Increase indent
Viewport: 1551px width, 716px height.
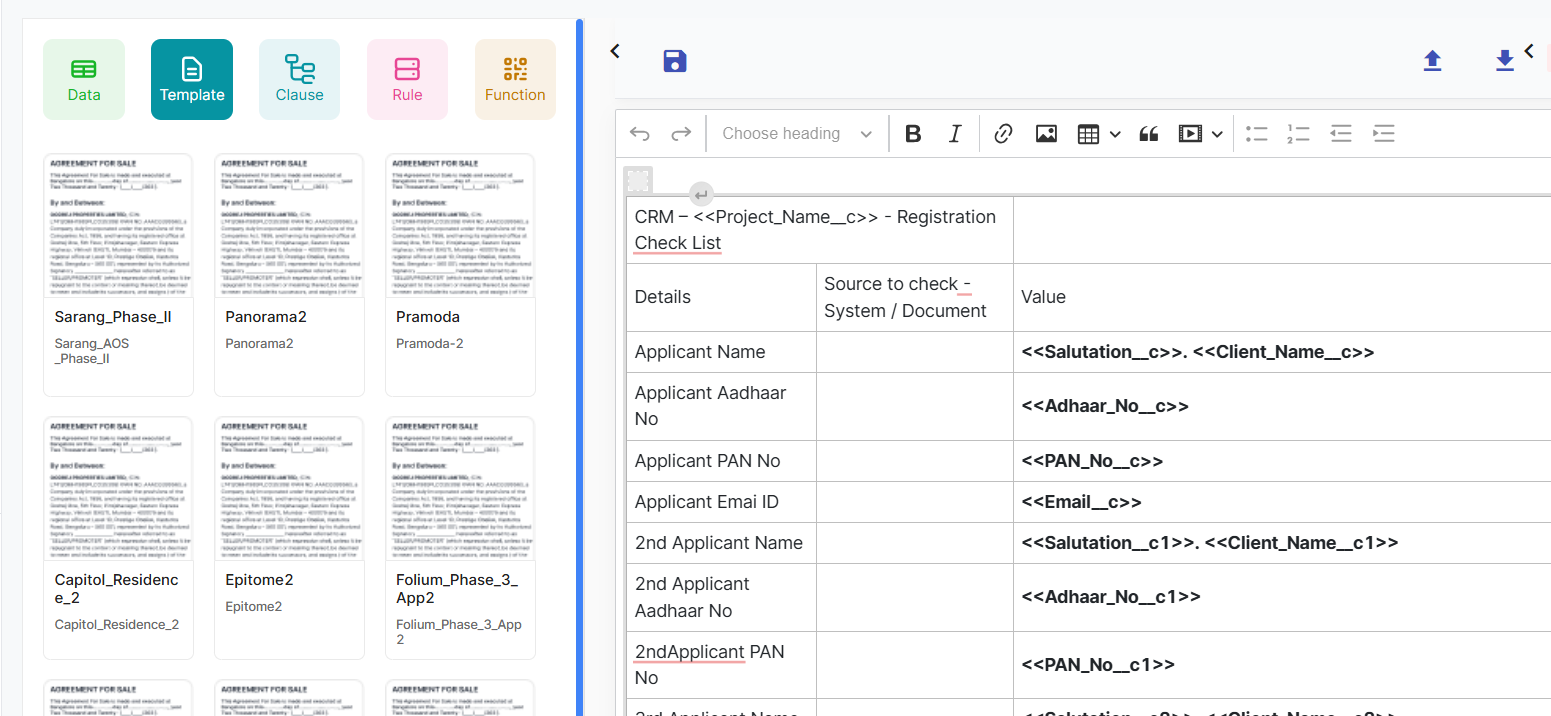pyautogui.click(x=1383, y=134)
